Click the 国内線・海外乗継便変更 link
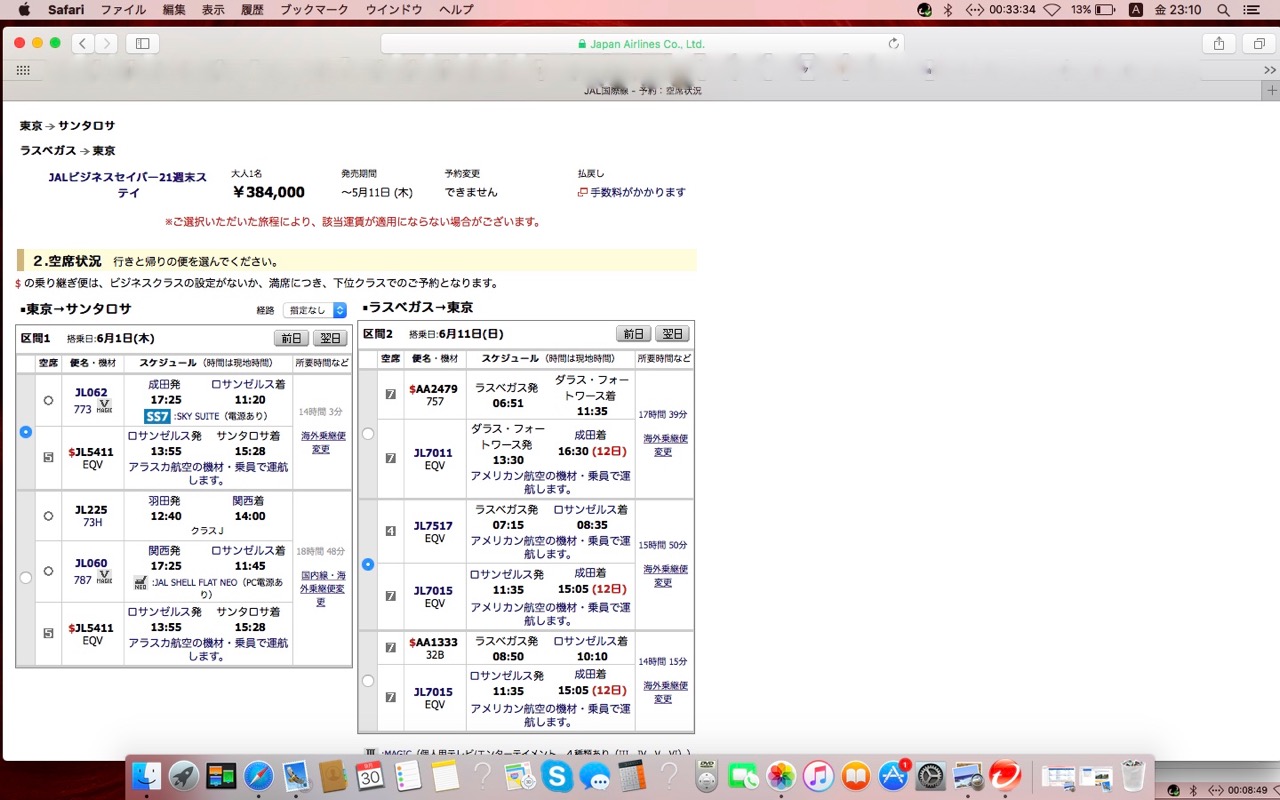The image size is (1280, 800). [x=322, y=589]
